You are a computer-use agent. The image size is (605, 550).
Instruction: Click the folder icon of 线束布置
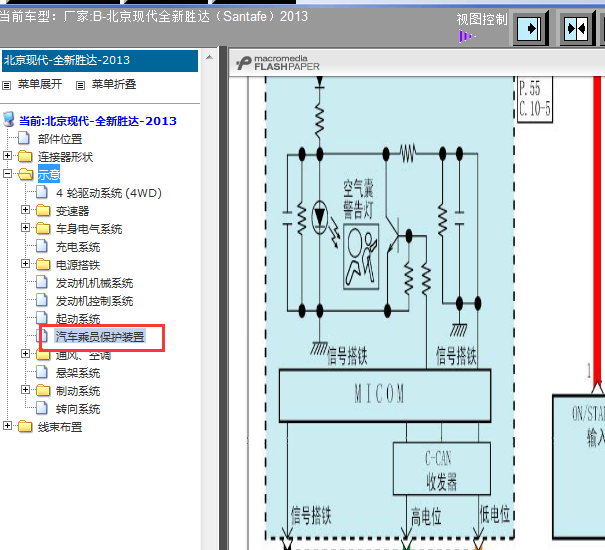[x=25, y=426]
